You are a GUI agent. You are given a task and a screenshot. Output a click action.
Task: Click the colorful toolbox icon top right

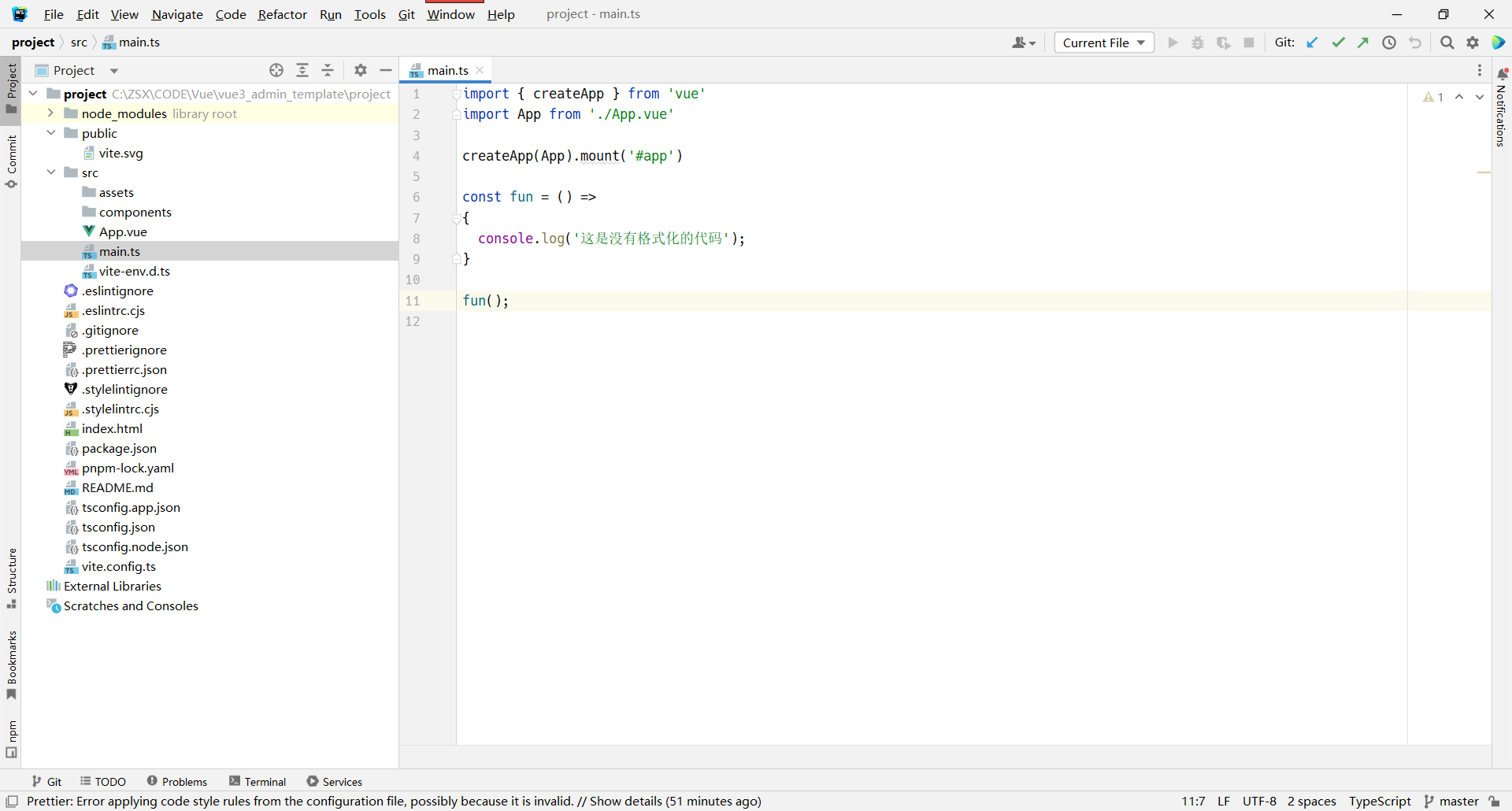tap(1499, 43)
